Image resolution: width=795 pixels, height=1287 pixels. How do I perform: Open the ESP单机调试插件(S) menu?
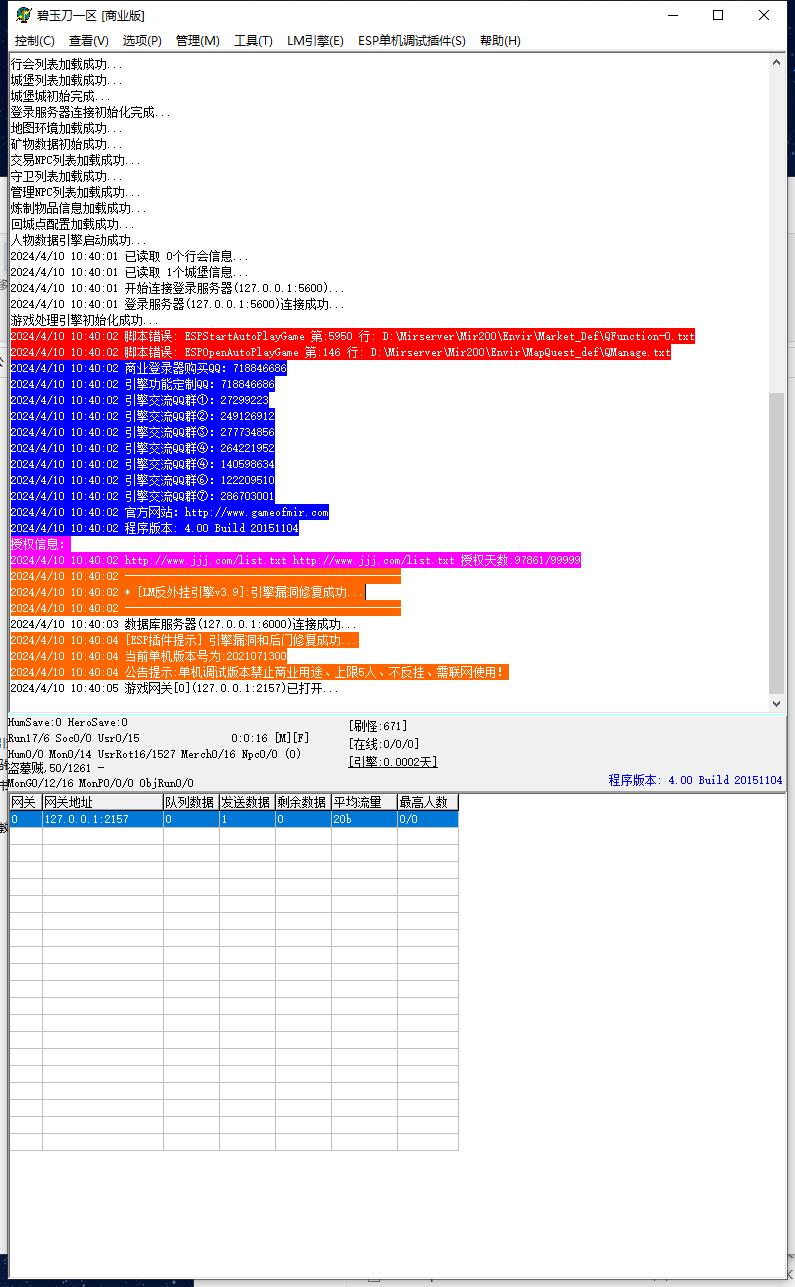coord(412,41)
